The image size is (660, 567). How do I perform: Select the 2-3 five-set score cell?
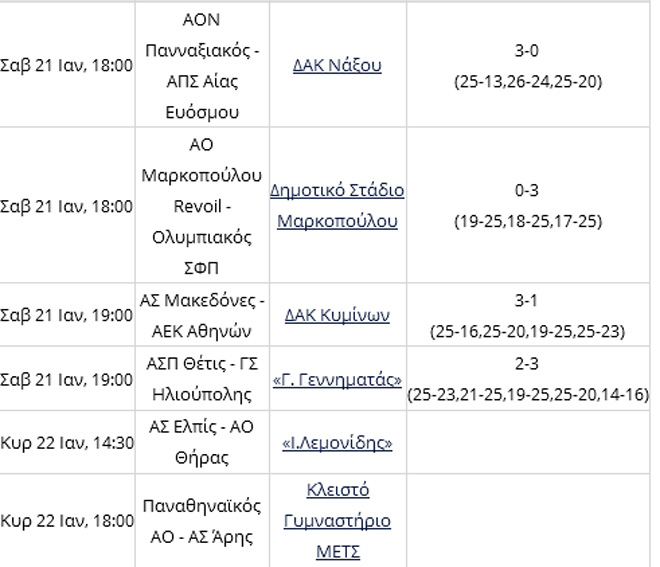[x=527, y=379]
